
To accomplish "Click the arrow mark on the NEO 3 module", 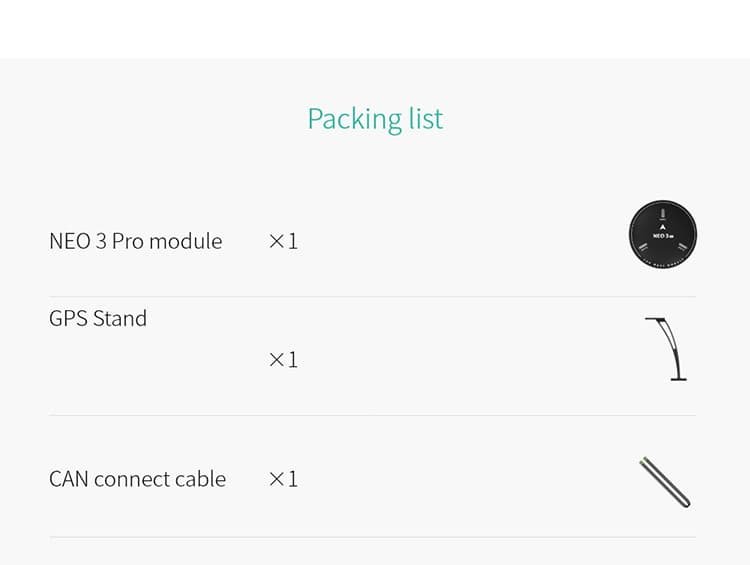I will pos(662,227).
